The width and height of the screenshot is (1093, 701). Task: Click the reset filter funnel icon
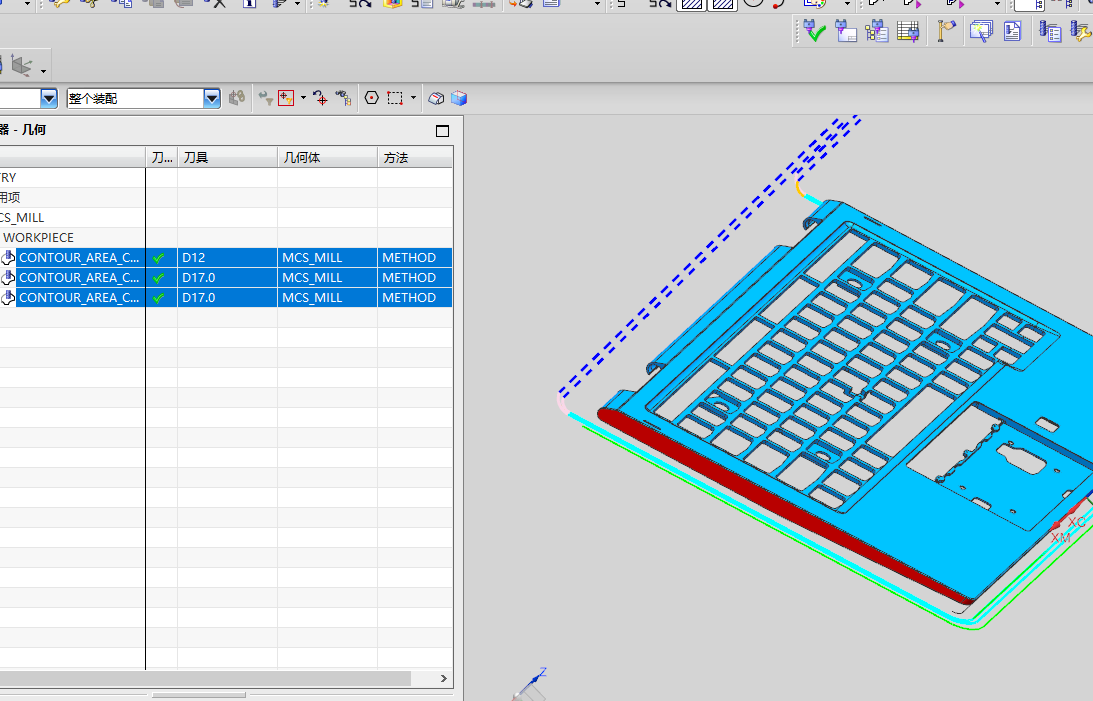(265, 98)
